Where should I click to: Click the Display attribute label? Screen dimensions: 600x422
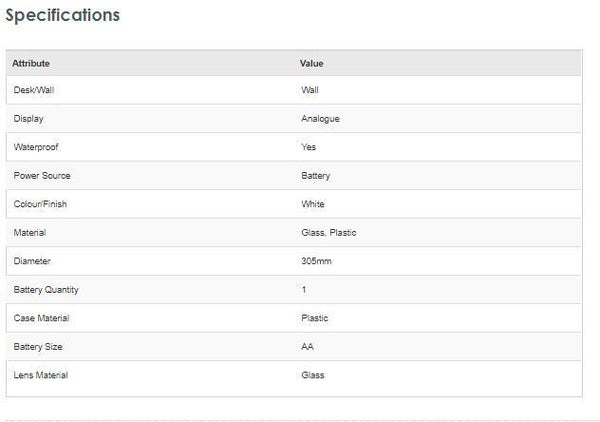pos(29,118)
